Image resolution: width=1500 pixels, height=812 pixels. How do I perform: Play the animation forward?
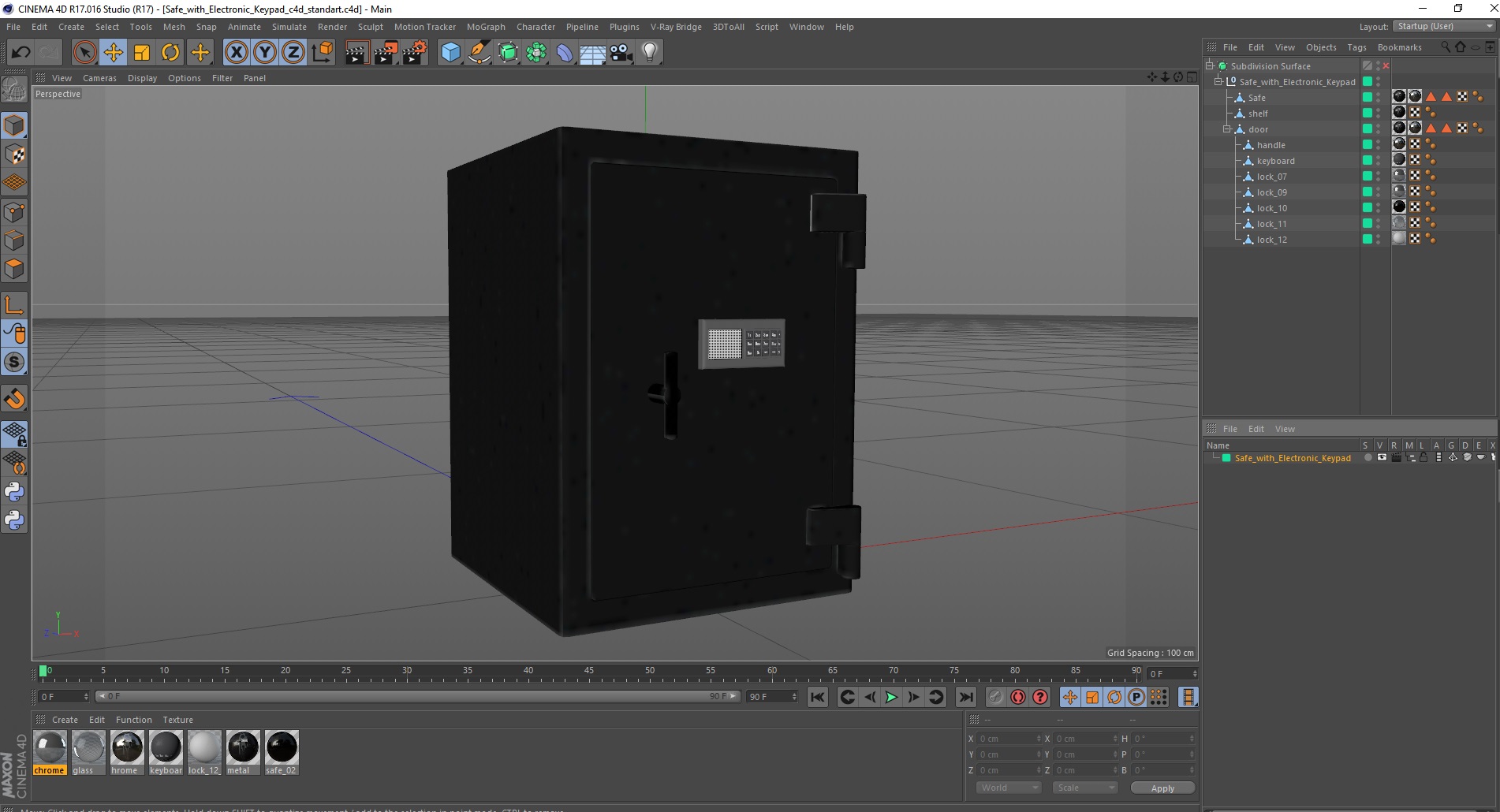coord(891,697)
